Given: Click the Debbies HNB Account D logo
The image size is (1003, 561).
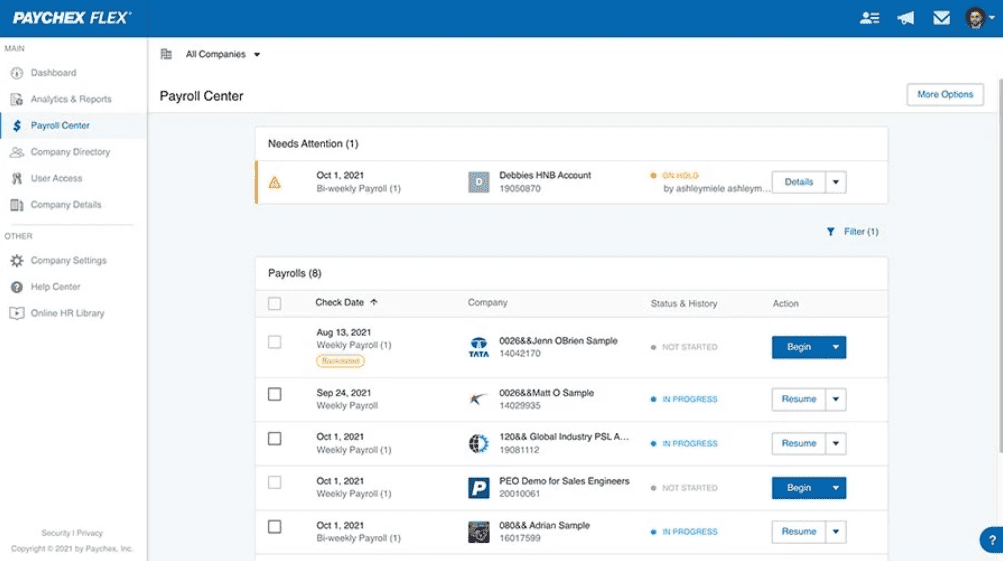Looking at the screenshot, I should [478, 182].
